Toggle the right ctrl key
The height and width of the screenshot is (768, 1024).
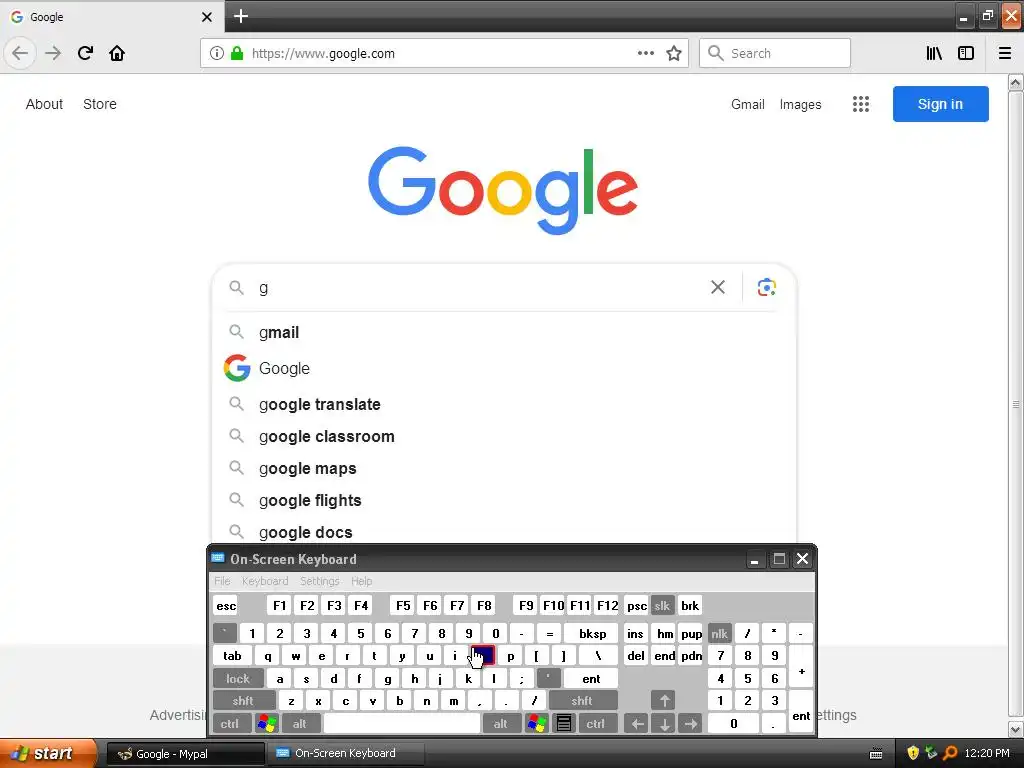tap(596, 724)
